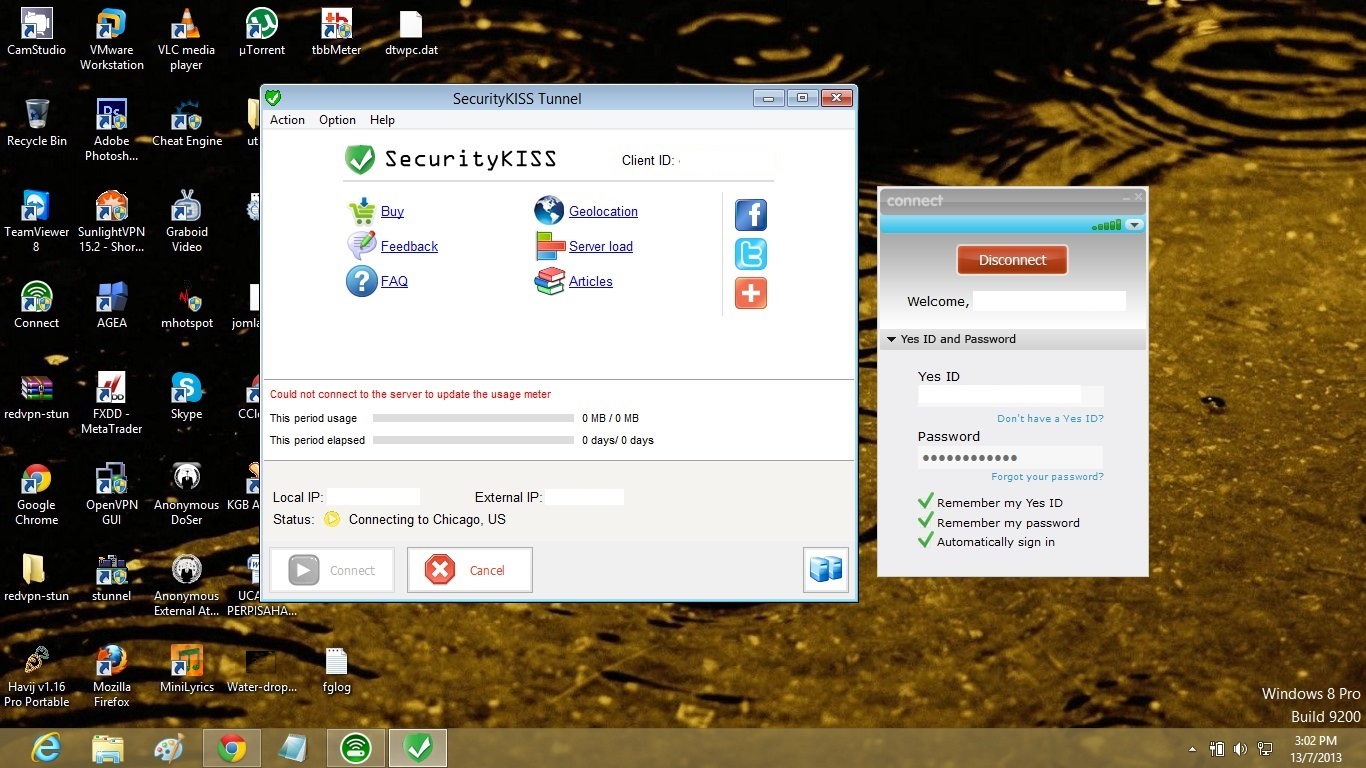1366x768 pixels.
Task: Click the Password input field
Action: pyautogui.click(x=1010, y=457)
